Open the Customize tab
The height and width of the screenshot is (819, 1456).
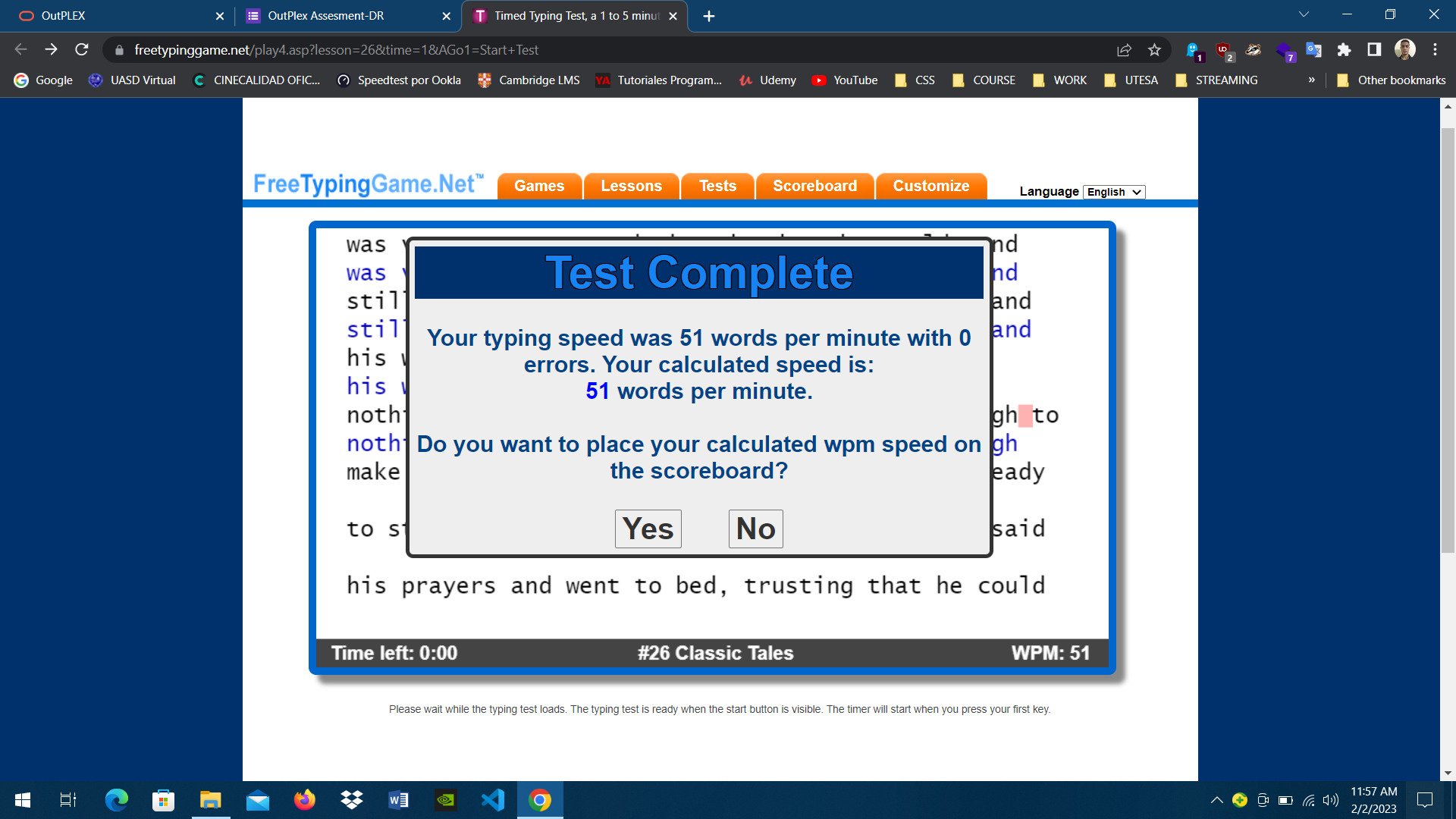pyautogui.click(x=930, y=186)
